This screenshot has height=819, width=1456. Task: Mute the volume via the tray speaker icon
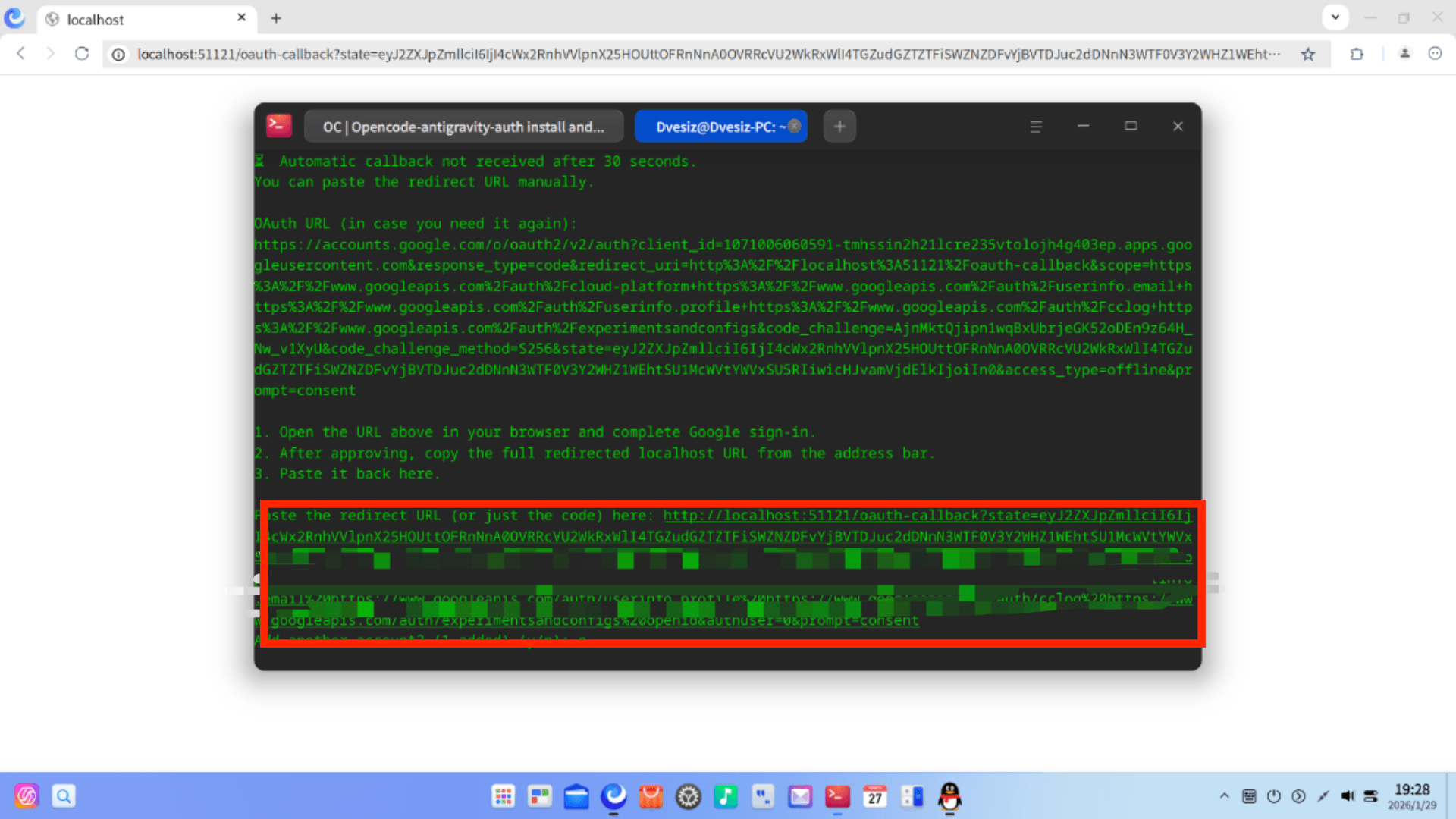[1348, 796]
